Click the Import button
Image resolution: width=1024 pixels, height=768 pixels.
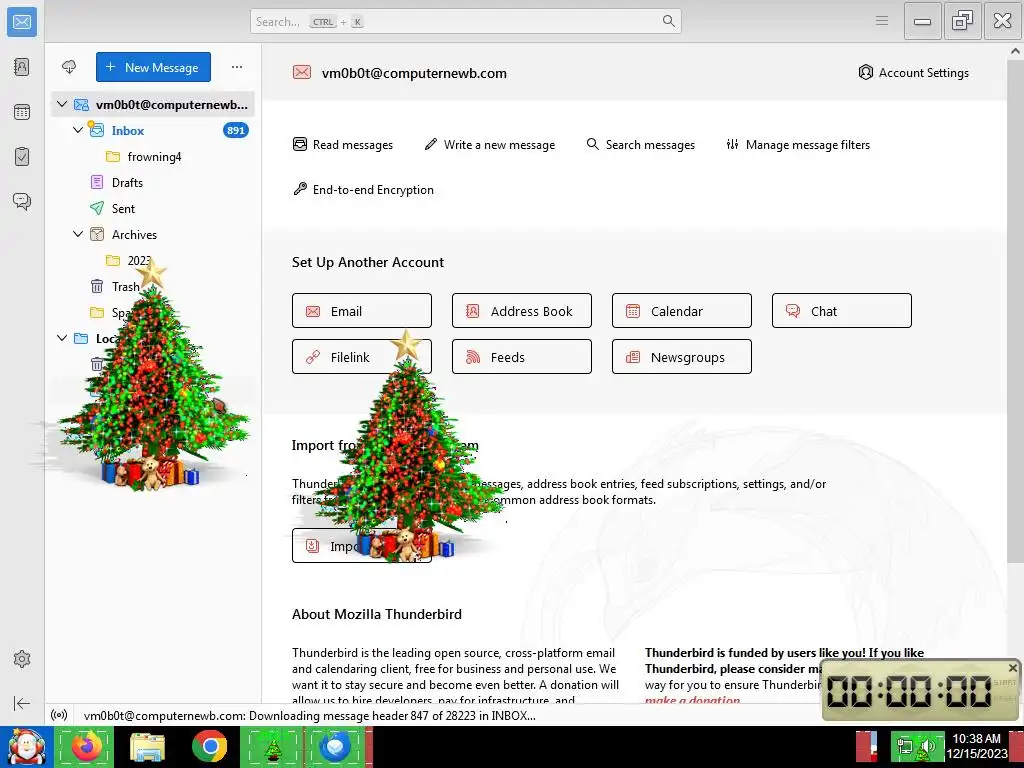pyautogui.click(x=362, y=545)
